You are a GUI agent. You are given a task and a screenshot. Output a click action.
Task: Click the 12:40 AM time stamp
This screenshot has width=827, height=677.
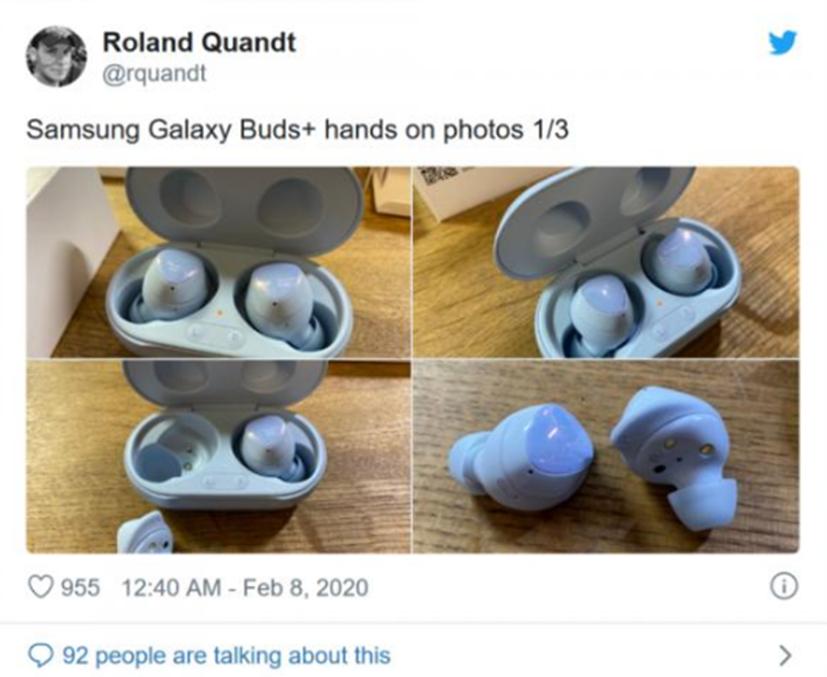pyautogui.click(x=171, y=587)
